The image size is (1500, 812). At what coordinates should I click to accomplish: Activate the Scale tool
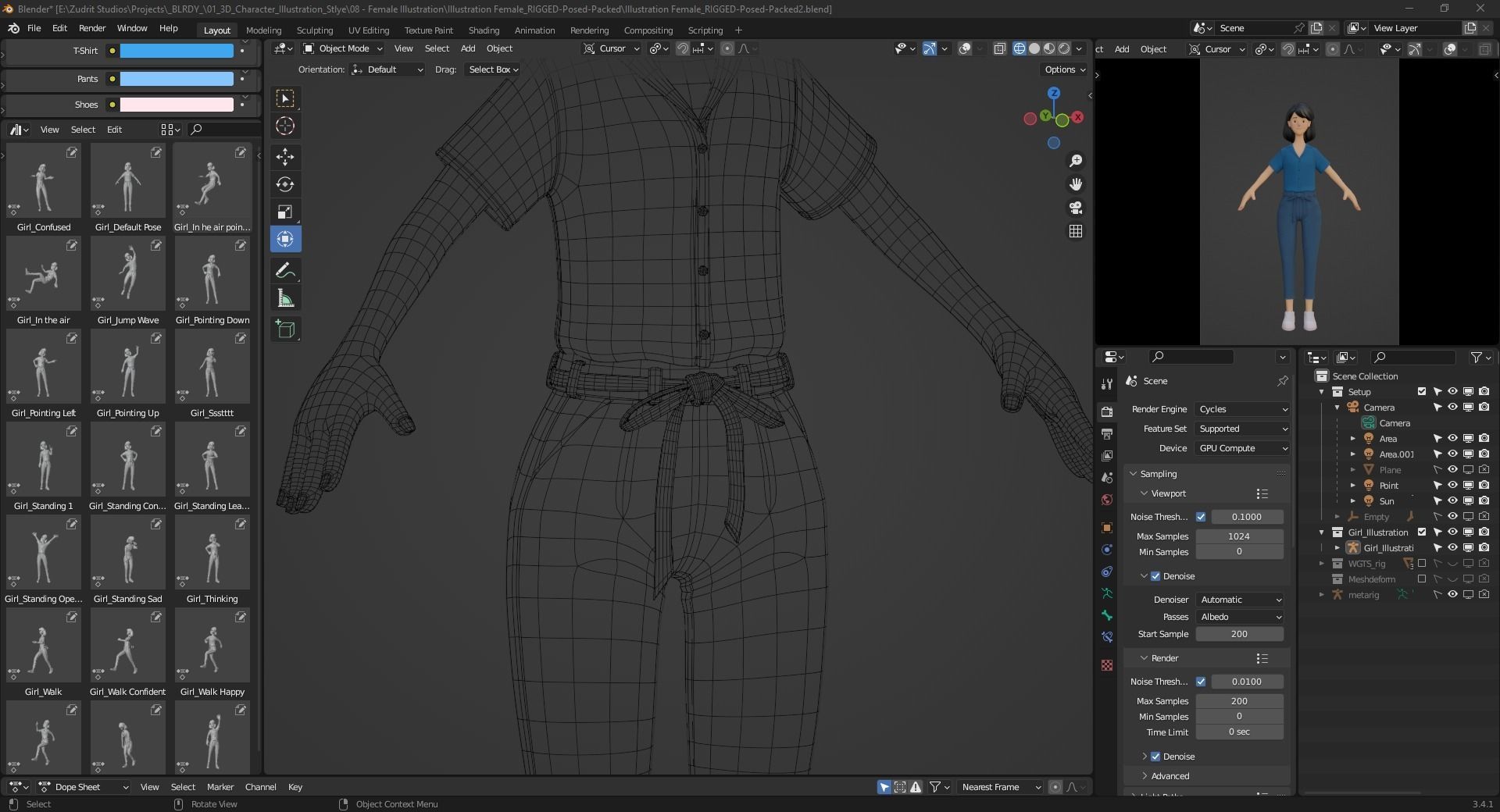[285, 212]
